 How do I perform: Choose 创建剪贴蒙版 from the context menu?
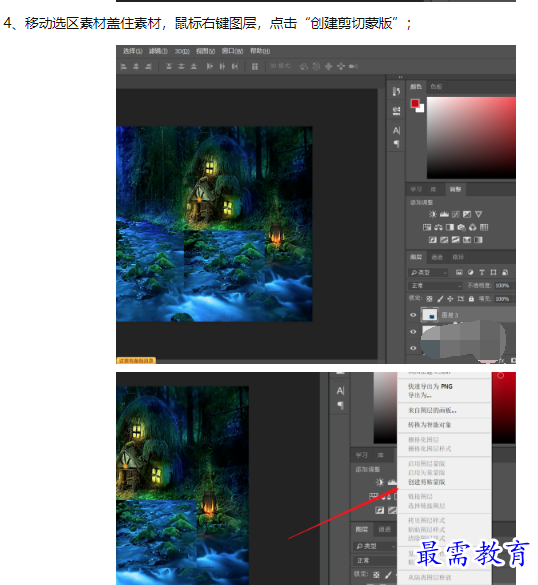pyautogui.click(x=426, y=482)
